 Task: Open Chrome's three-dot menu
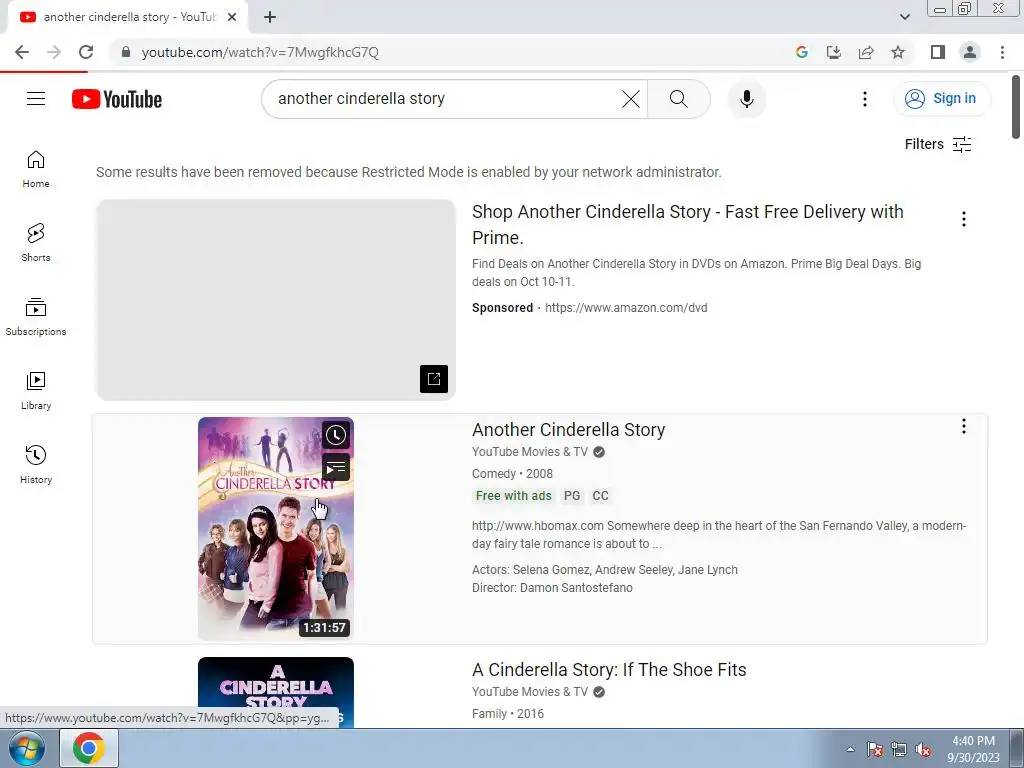1002,52
